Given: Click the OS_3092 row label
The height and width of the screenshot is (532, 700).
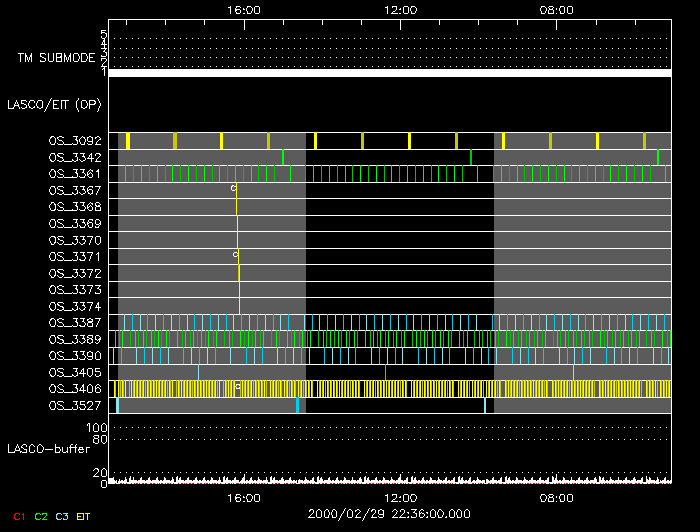Looking at the screenshot, I should click(x=75, y=141).
